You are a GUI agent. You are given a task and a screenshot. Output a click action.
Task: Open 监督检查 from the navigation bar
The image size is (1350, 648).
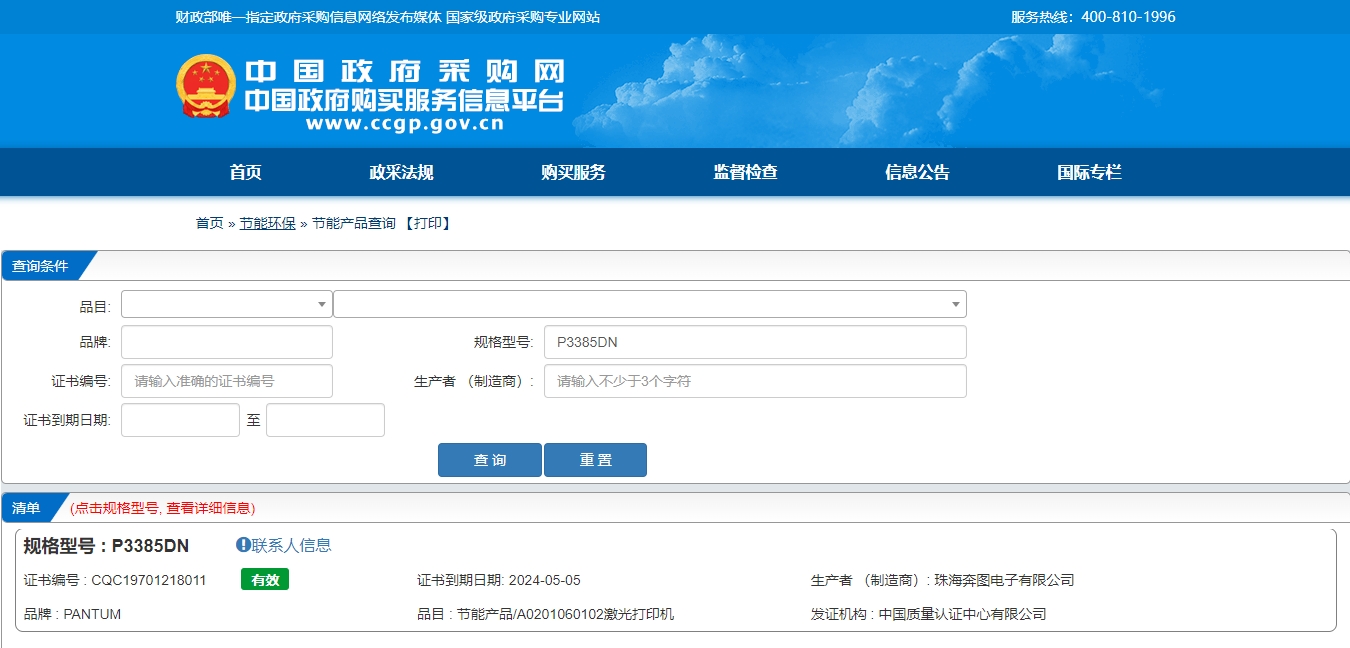[x=745, y=172]
